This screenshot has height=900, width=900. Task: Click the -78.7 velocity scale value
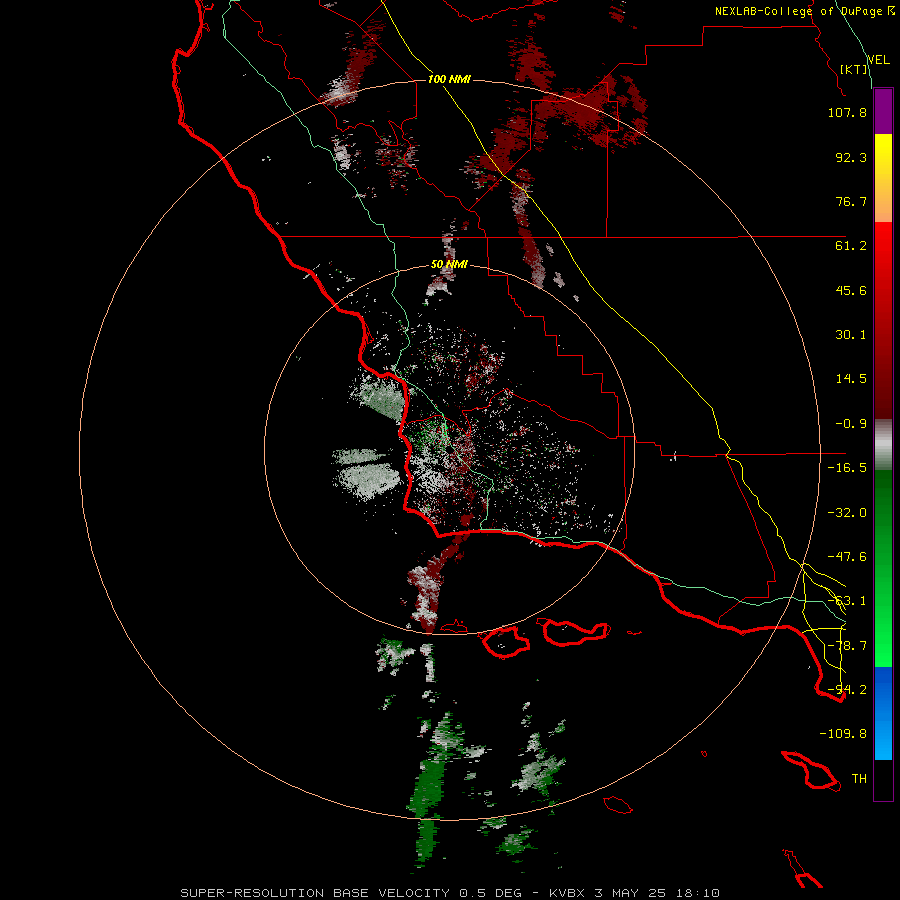tap(847, 646)
